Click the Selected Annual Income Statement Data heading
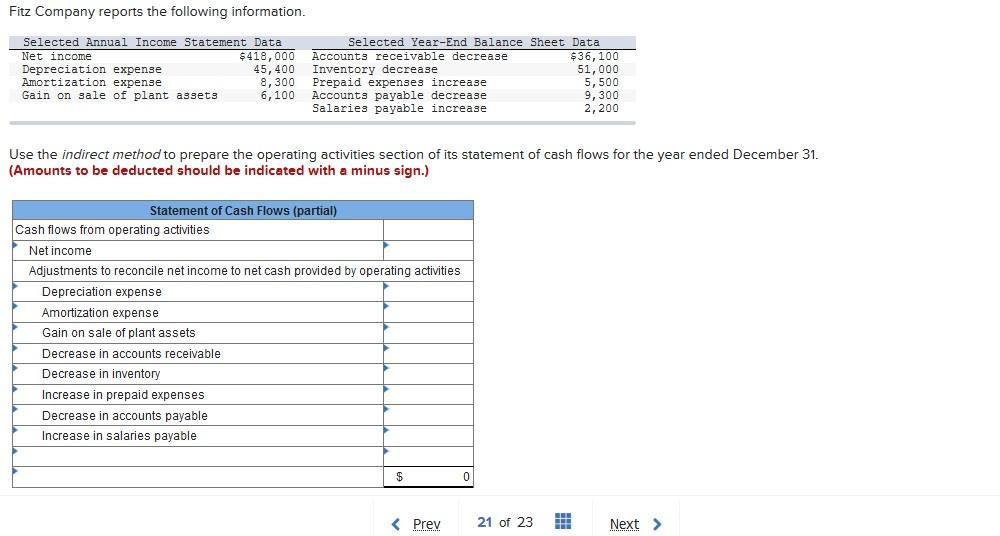Image resolution: width=1000 pixels, height=536 pixels. coord(152,42)
